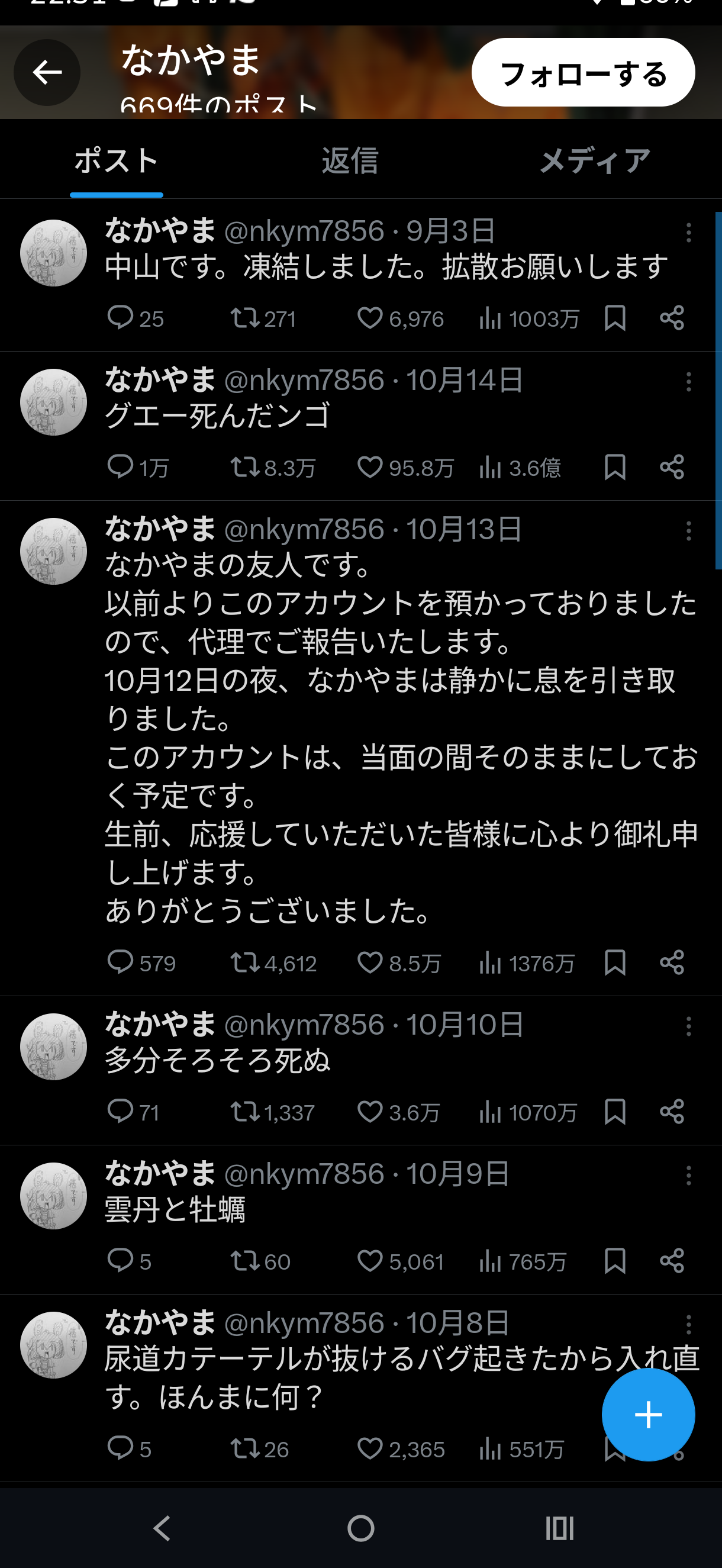
Task: Open the メディア tab
Action: pyautogui.click(x=594, y=162)
